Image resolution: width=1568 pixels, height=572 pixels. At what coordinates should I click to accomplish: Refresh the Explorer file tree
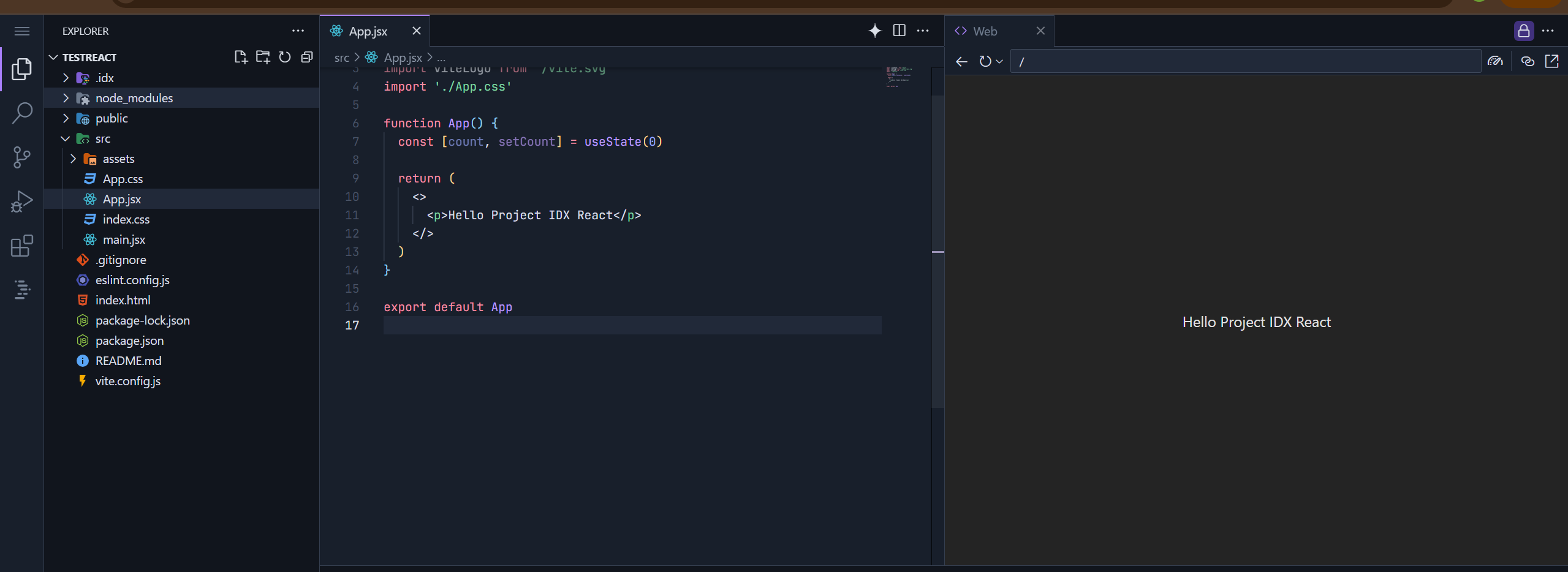(284, 57)
